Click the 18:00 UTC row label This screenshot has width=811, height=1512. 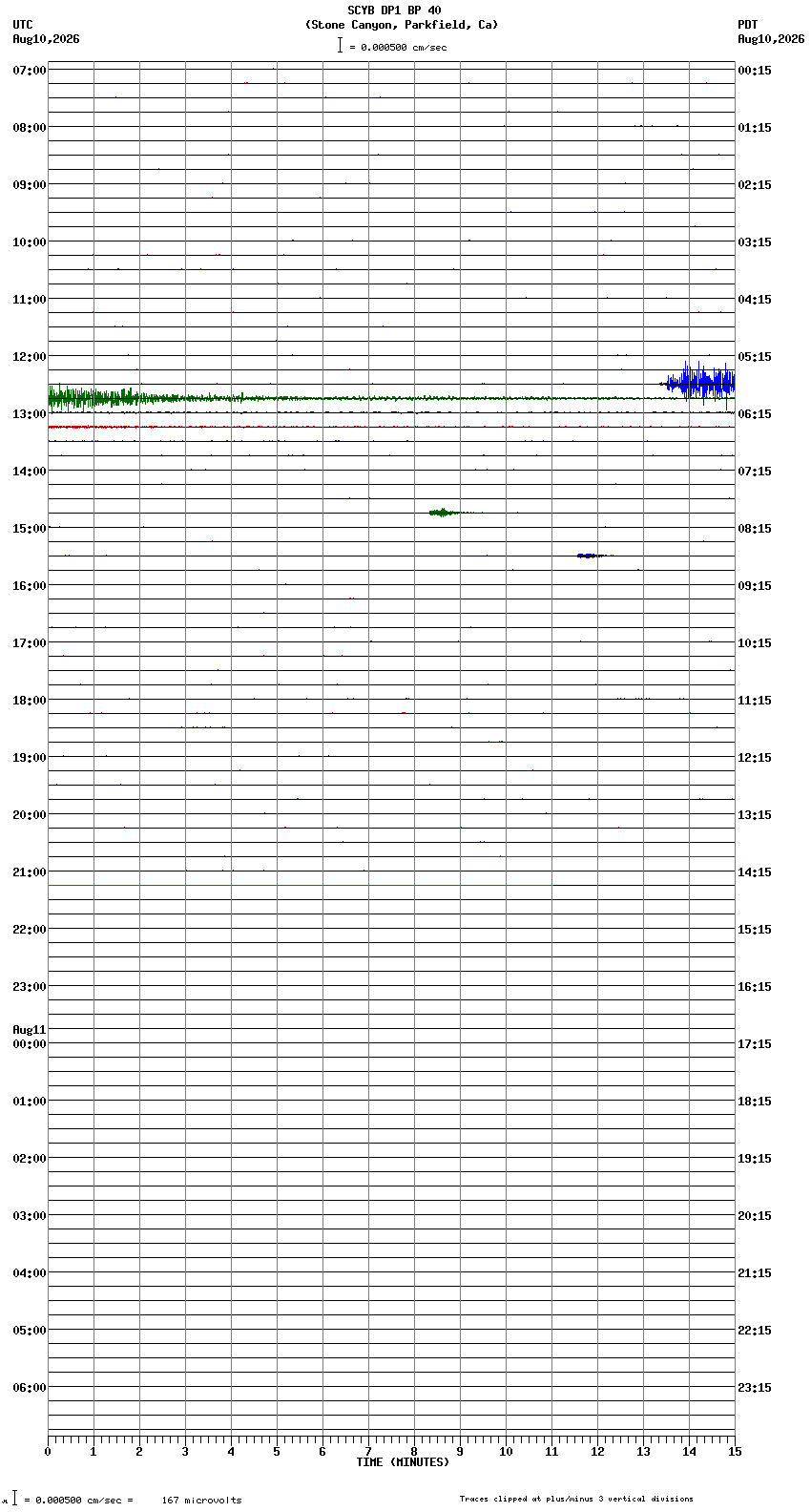tap(30, 701)
